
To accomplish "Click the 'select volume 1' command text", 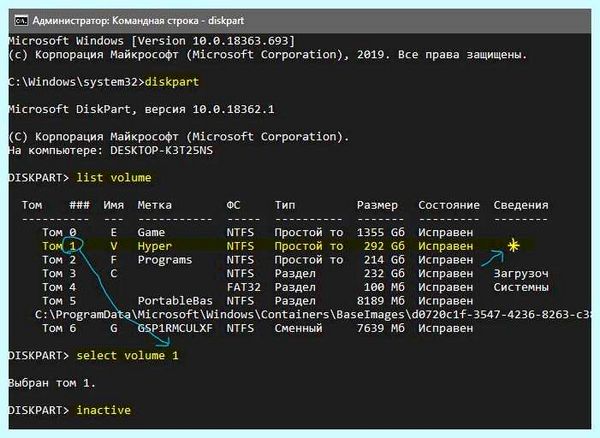I will click(127, 356).
